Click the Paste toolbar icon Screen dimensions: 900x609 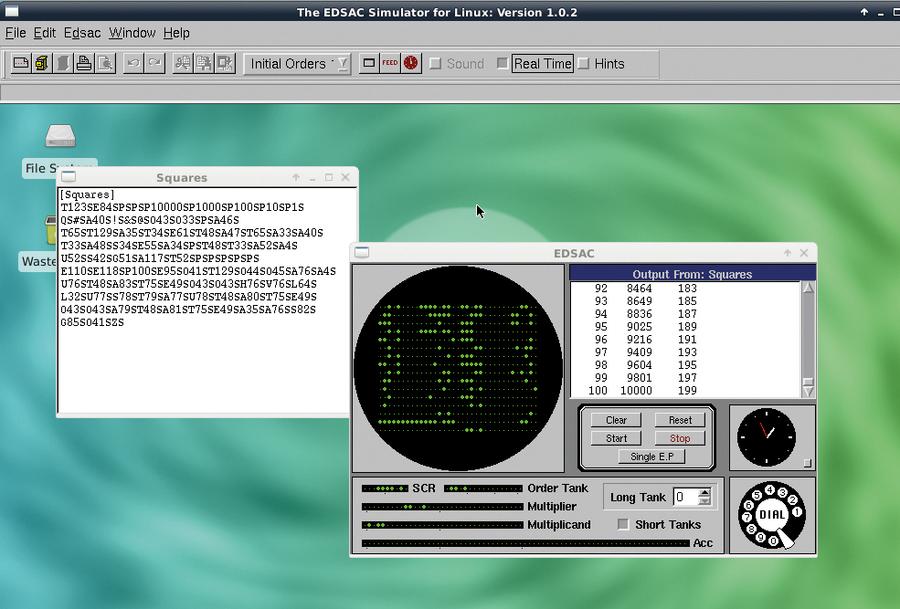[225, 63]
